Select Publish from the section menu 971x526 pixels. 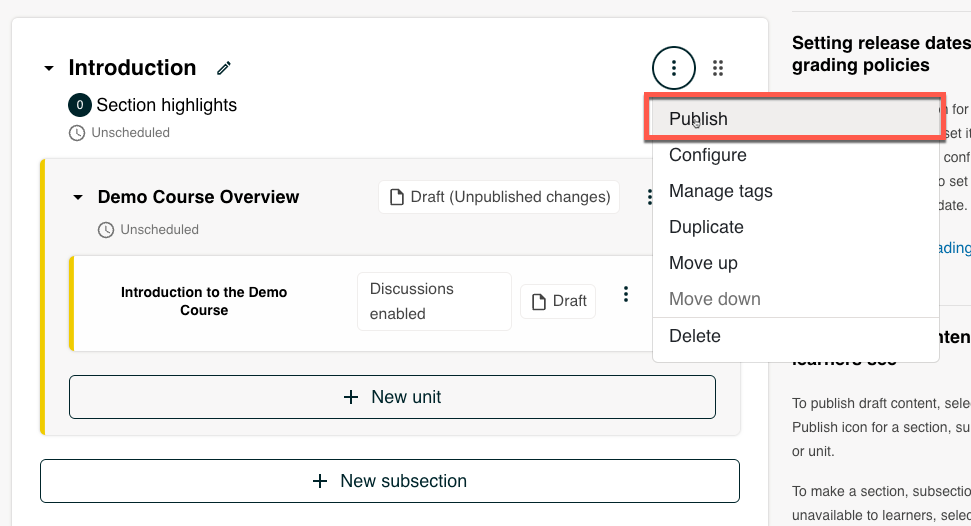[698, 119]
